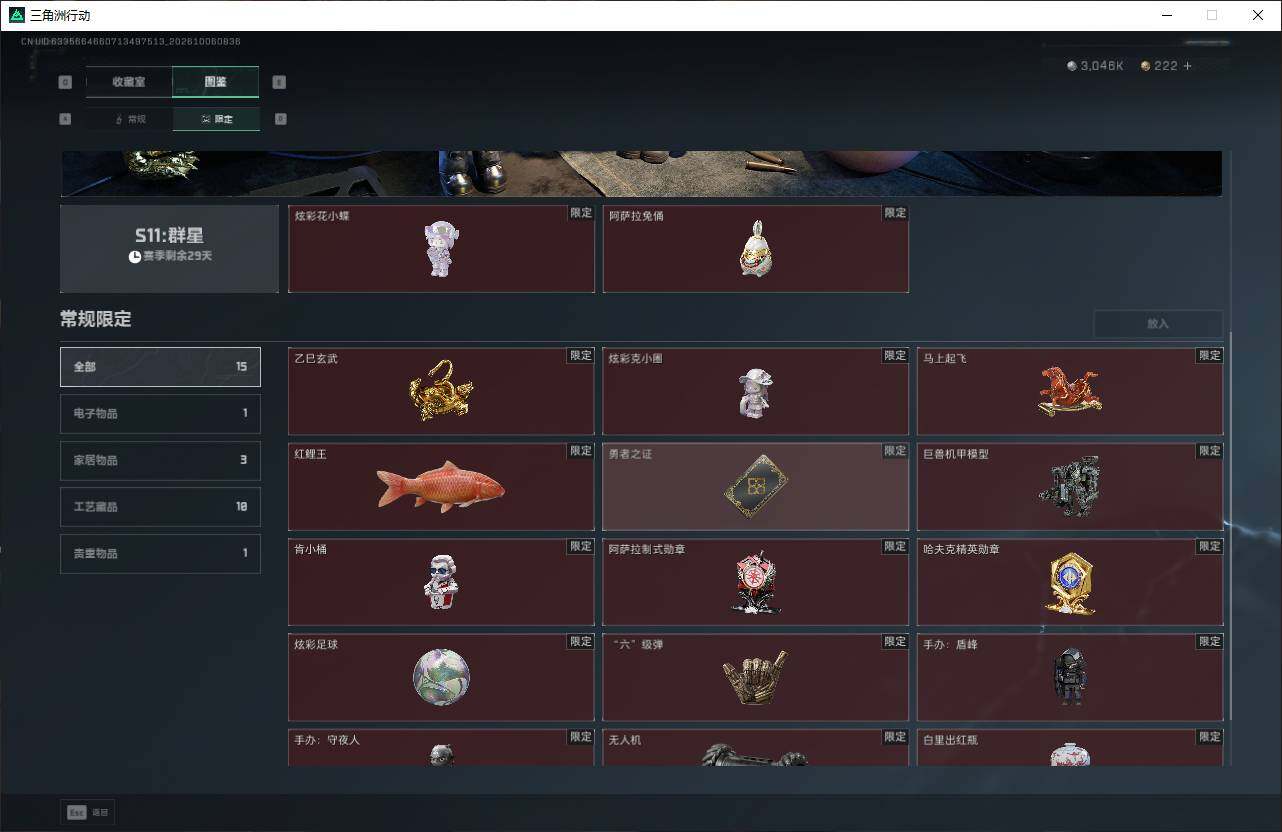Select the golden 乙巳玄武 statue item

coord(441,391)
